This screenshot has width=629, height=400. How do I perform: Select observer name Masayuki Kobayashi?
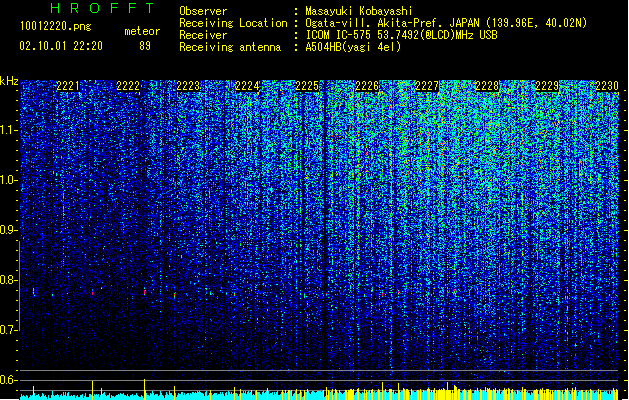click(359, 11)
